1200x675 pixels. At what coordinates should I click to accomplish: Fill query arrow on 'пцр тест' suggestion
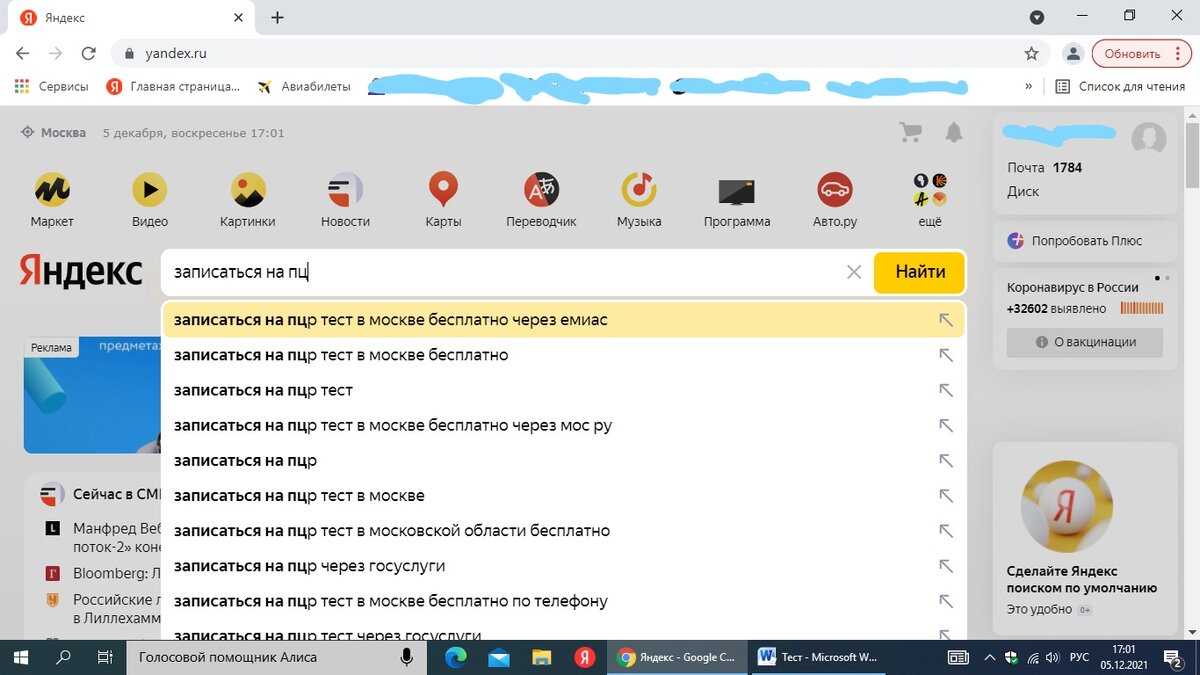(945, 390)
